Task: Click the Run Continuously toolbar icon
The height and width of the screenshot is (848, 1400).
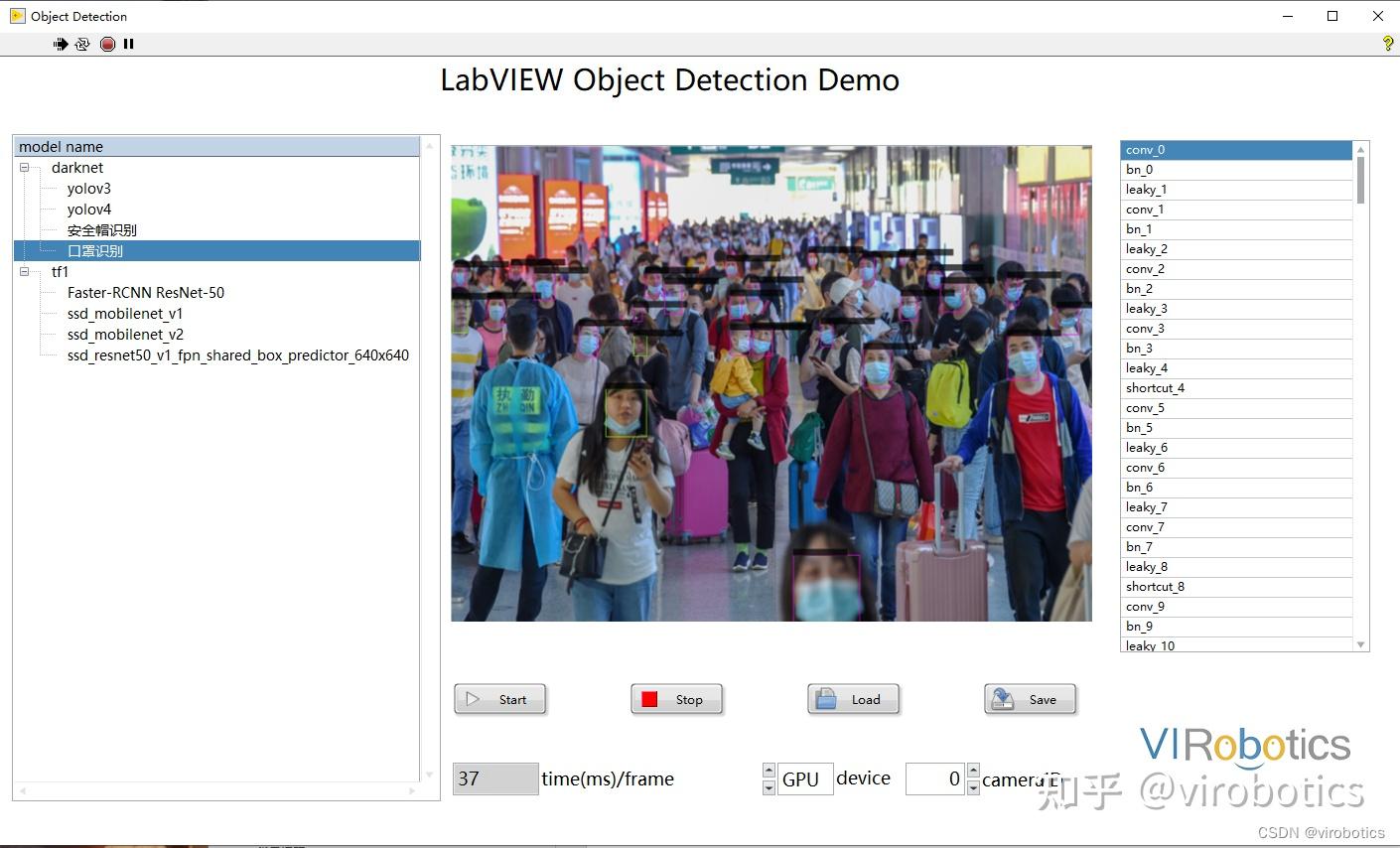Action: coord(83,44)
